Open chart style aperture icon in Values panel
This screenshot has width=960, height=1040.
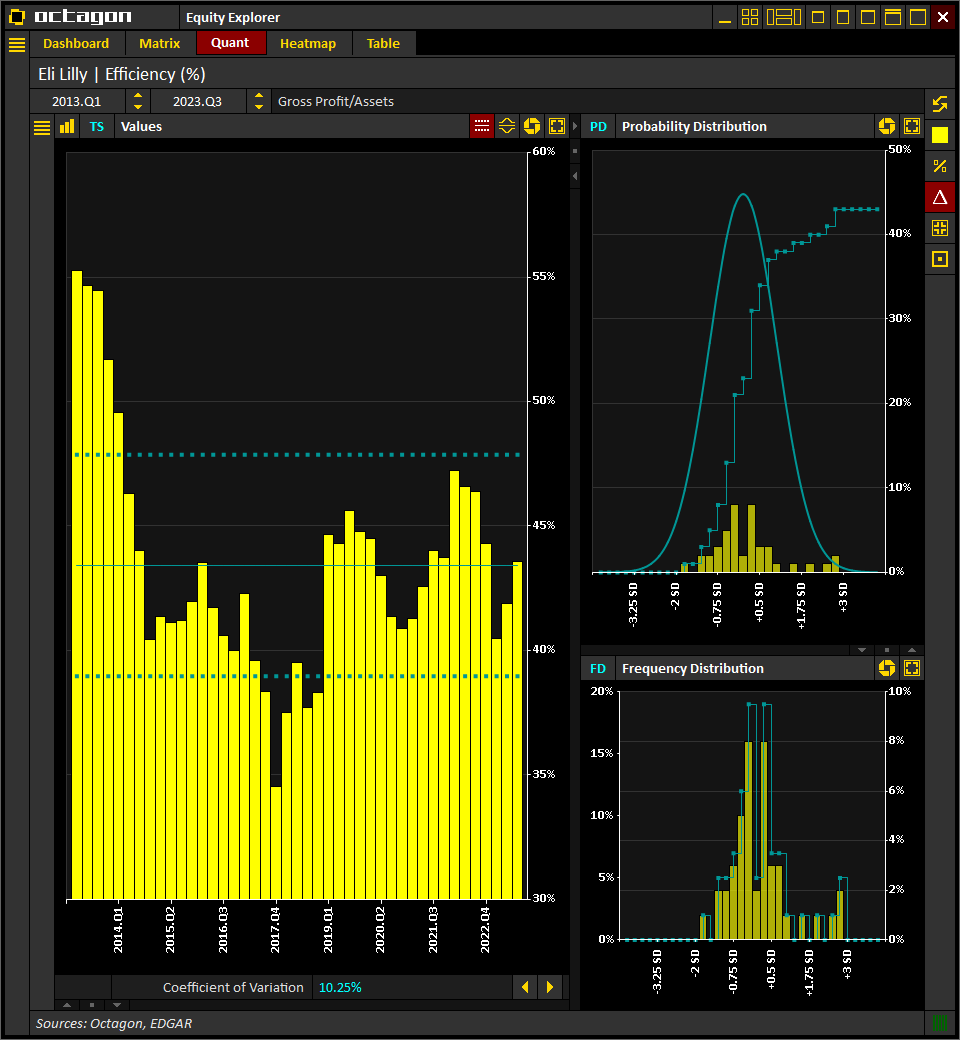[532, 126]
